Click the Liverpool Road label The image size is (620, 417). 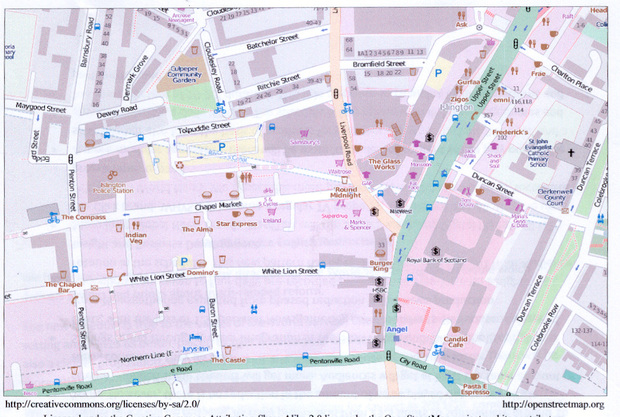click(345, 143)
